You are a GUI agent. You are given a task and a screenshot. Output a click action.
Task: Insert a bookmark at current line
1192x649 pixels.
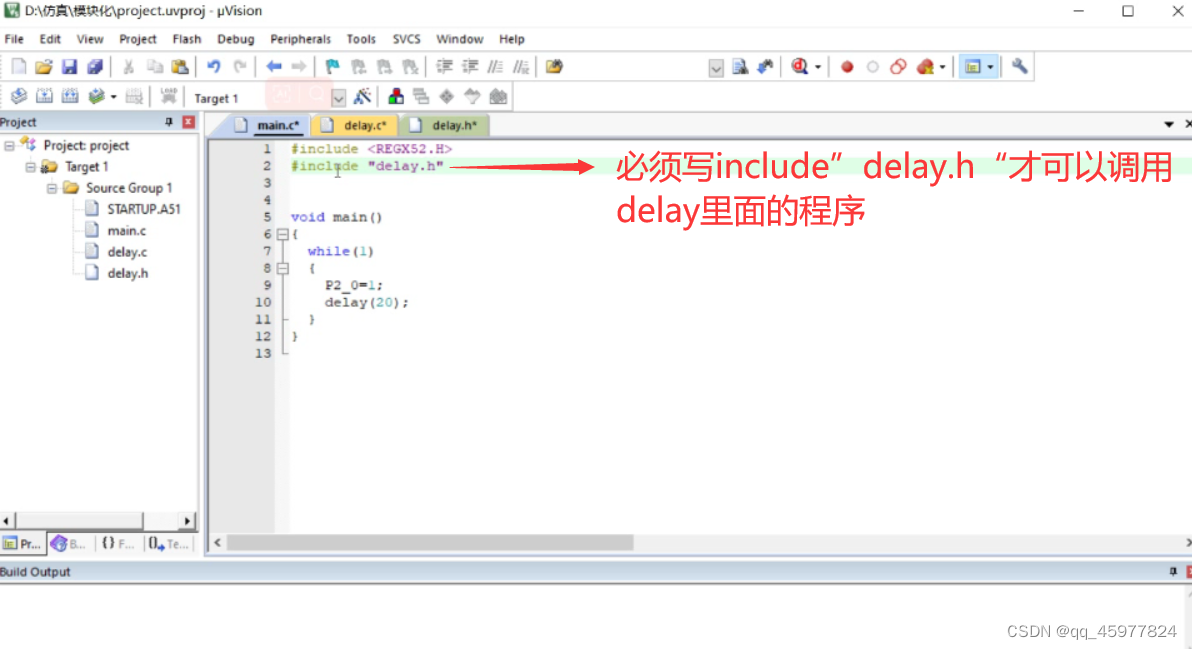[x=330, y=66]
